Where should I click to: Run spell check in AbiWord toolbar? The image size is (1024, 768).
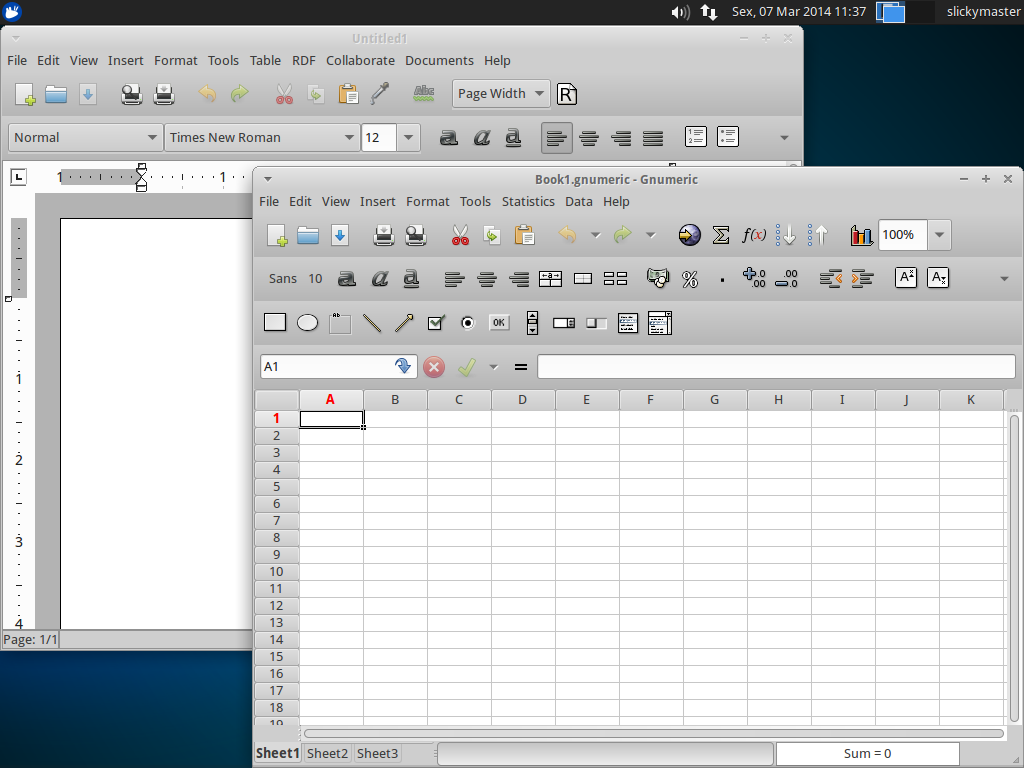(424, 94)
